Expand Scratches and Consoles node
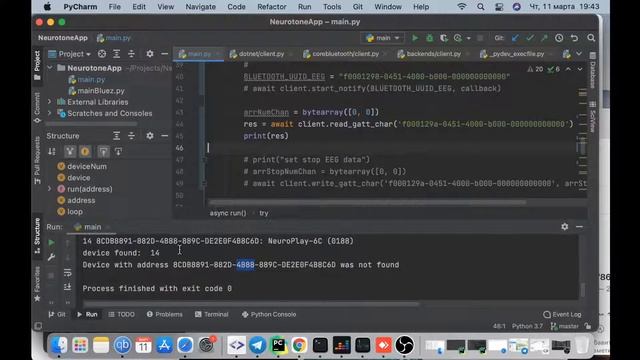This screenshot has width=640, height=360. click(x=50, y=113)
